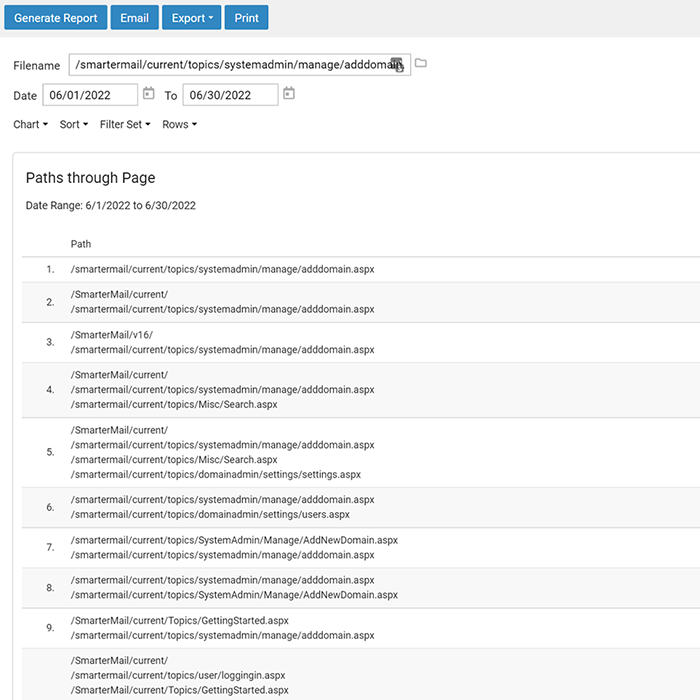Click the Generate Report button
The height and width of the screenshot is (700, 700).
click(x=56, y=18)
